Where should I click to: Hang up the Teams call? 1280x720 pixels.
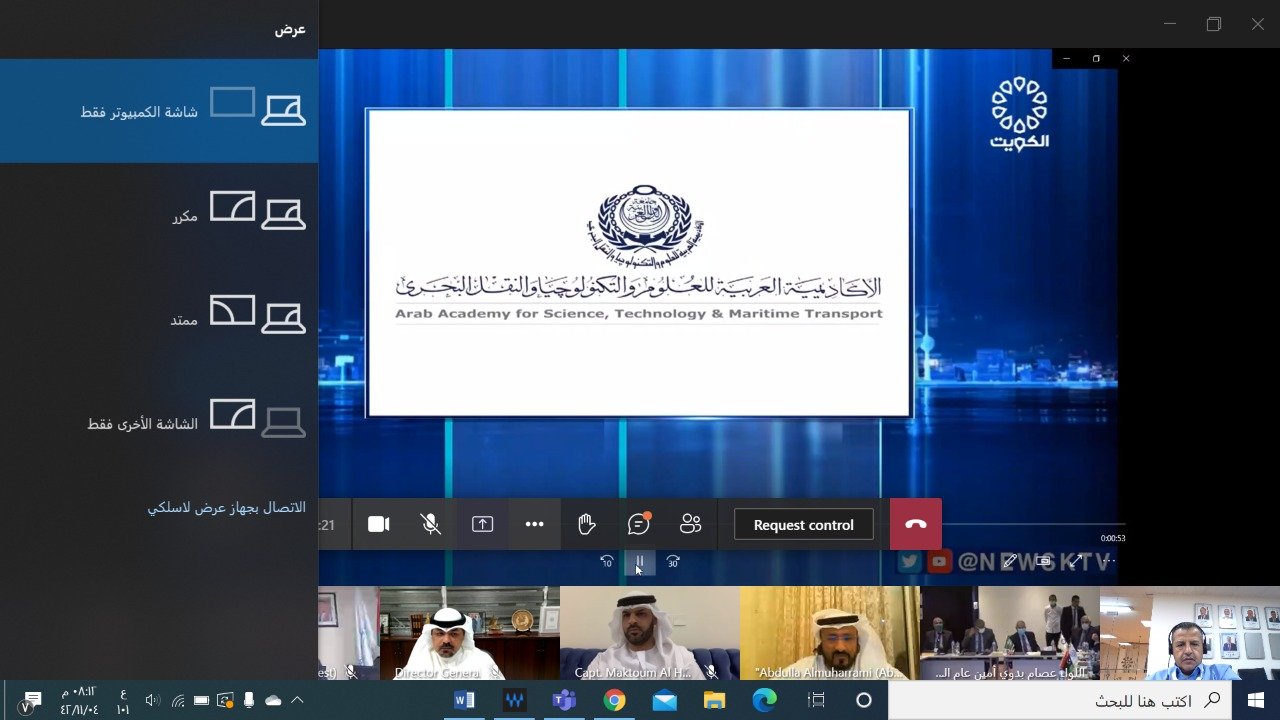916,524
